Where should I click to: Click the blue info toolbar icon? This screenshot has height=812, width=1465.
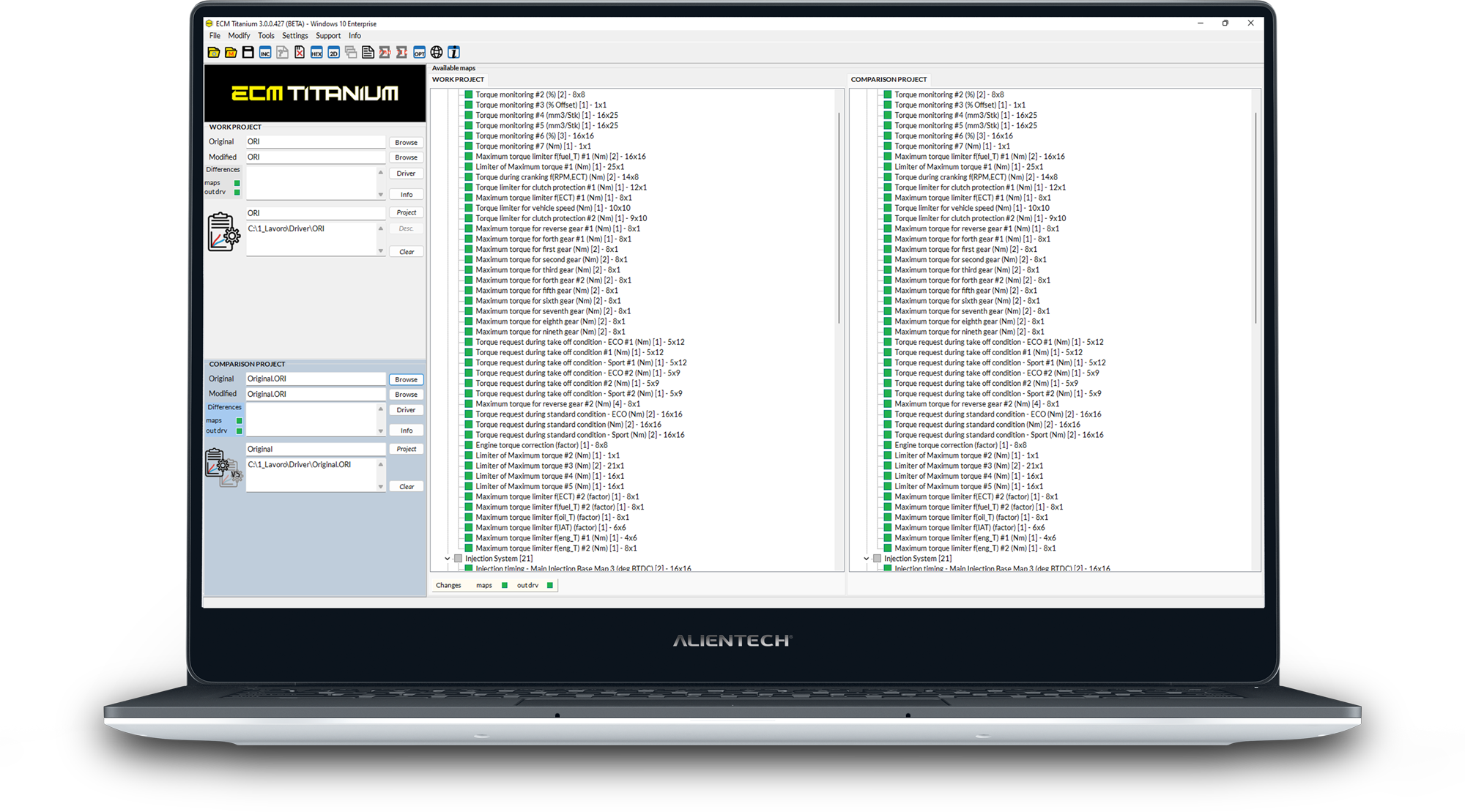click(454, 52)
